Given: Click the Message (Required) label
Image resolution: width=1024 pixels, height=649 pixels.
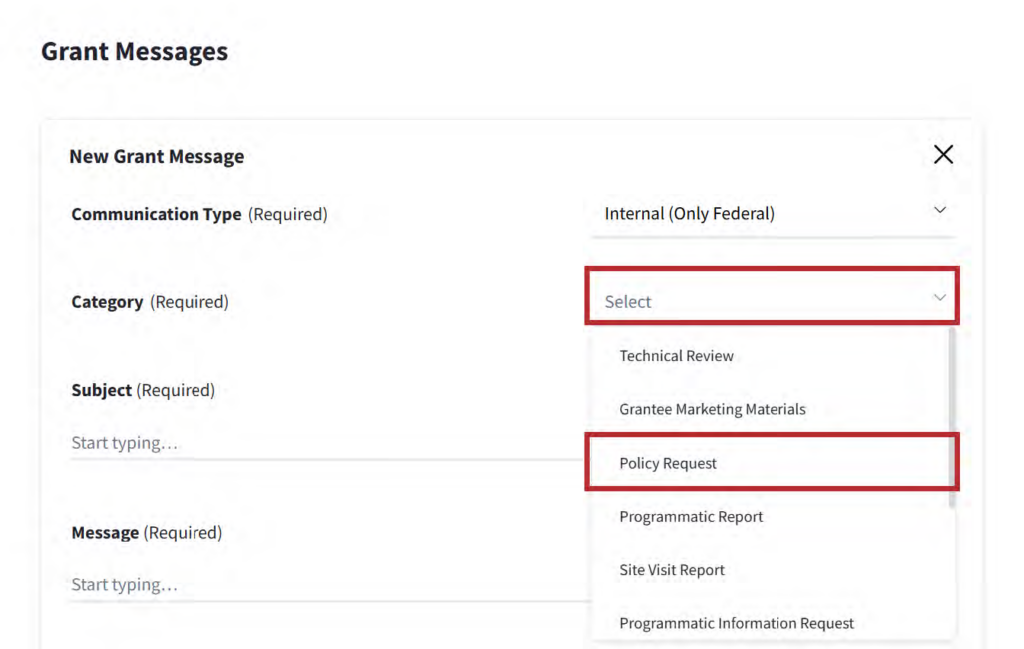Looking at the screenshot, I should [x=146, y=533].
